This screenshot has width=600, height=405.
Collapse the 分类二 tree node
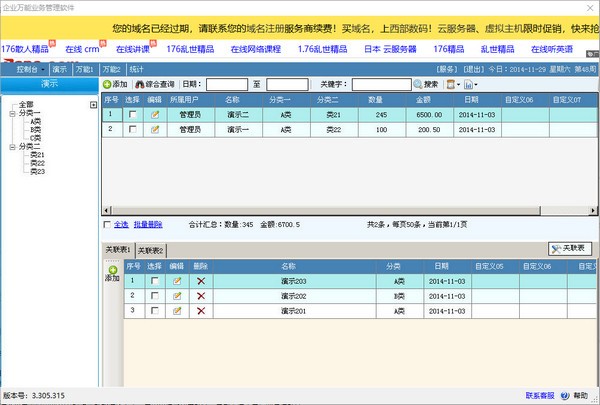point(10,147)
